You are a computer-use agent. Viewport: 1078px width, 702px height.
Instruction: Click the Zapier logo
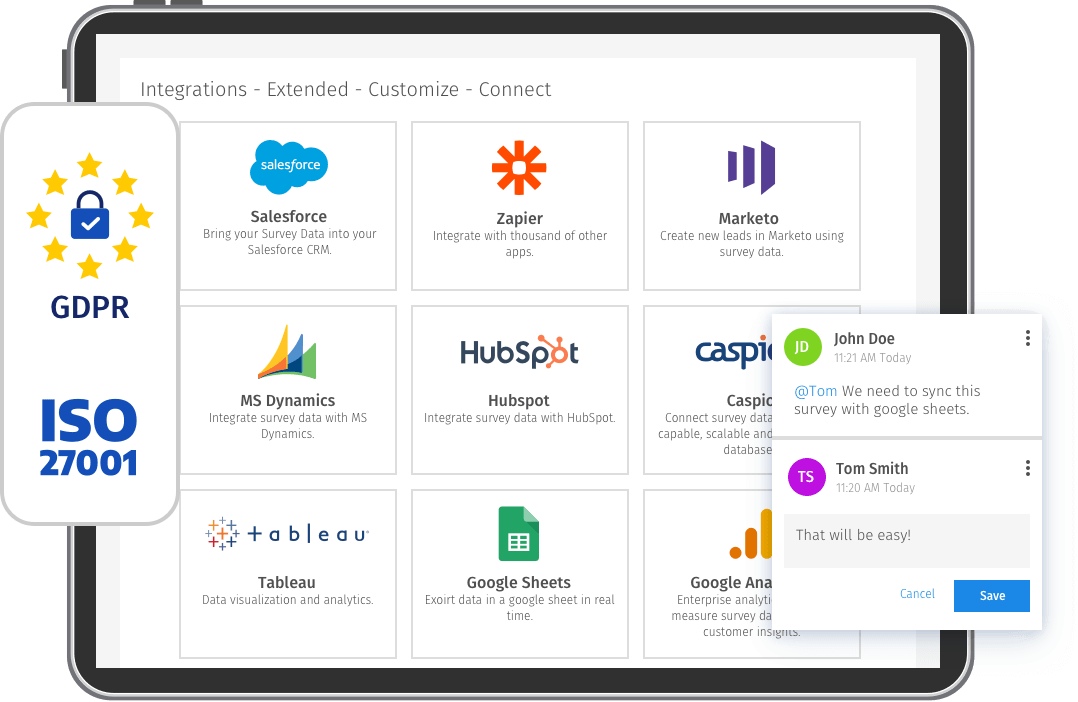[519, 168]
